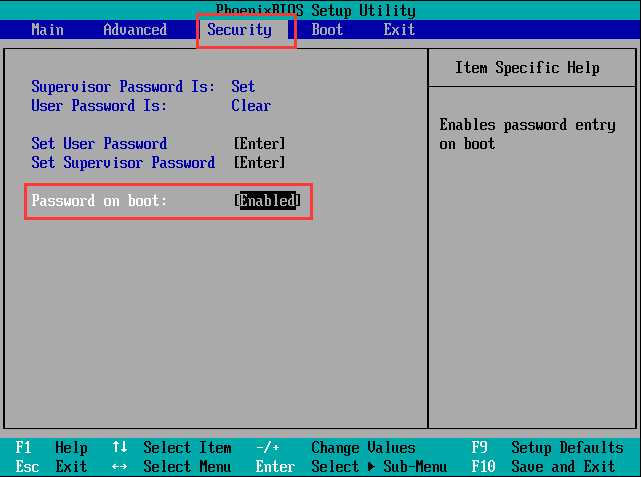
Task: Click the Supervisor Password Is label
Action: (x=123, y=87)
